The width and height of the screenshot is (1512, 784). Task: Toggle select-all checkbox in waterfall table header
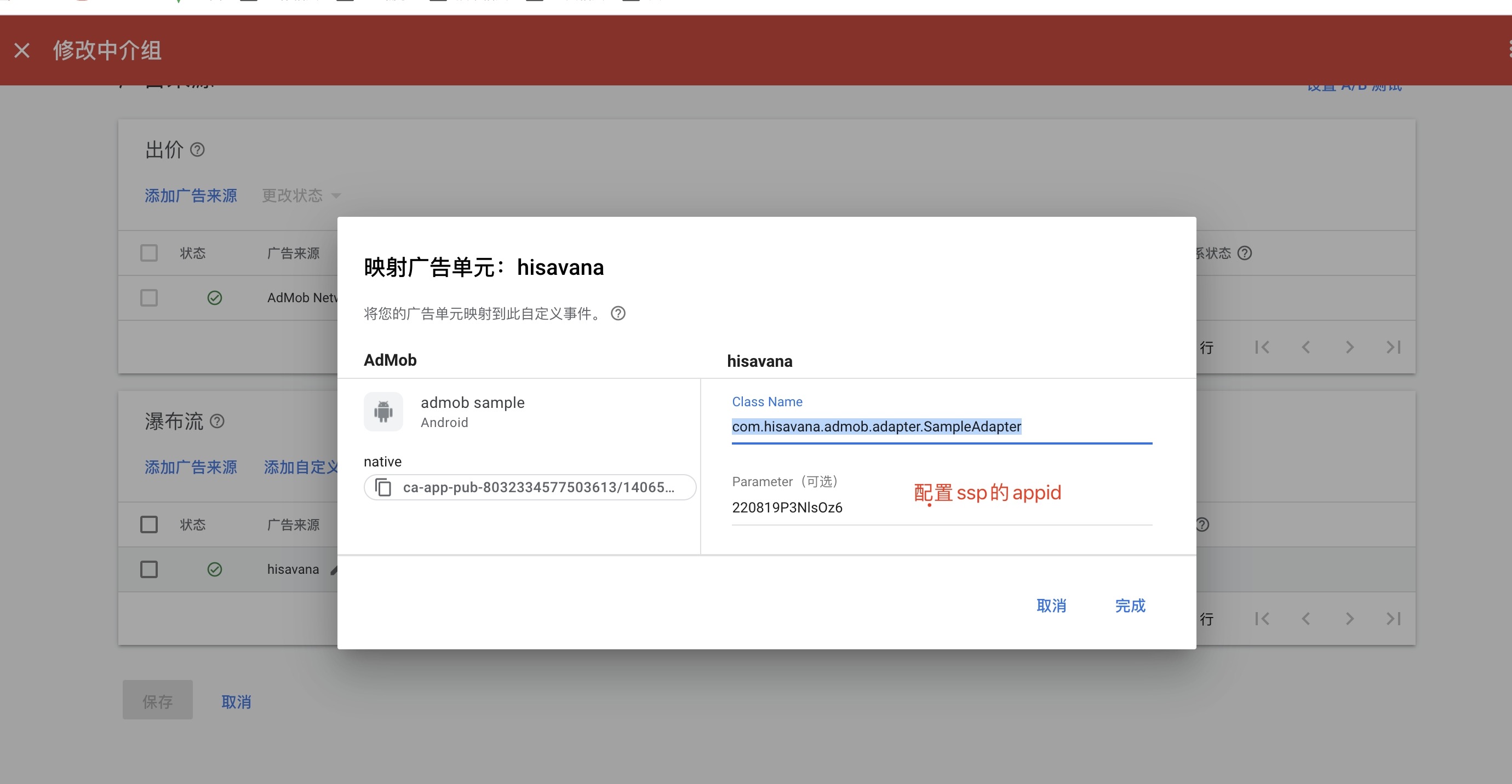[149, 524]
